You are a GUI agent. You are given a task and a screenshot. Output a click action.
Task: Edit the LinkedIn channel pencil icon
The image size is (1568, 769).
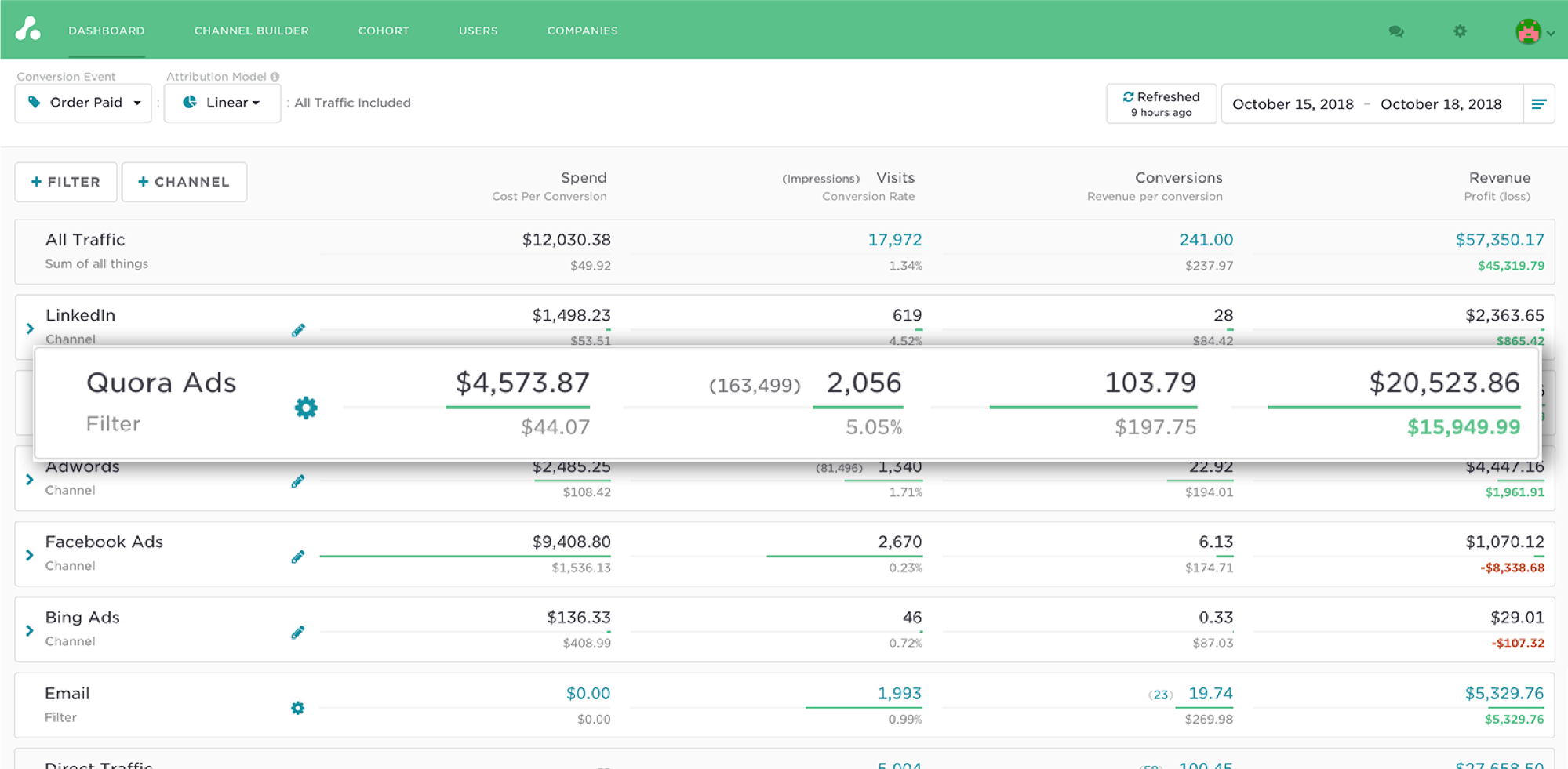tap(298, 330)
